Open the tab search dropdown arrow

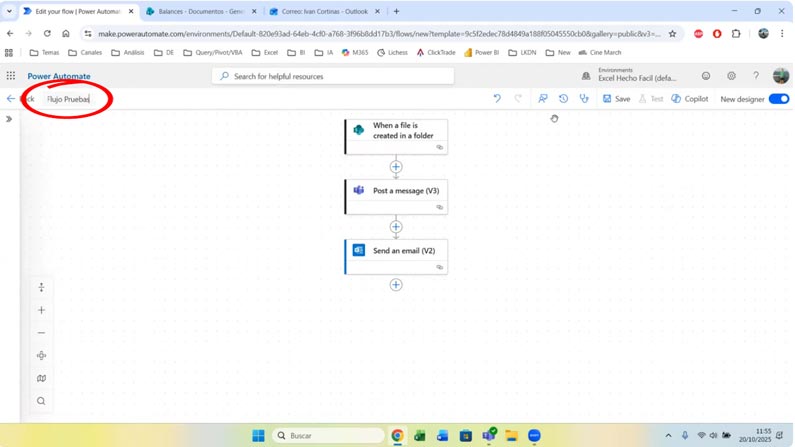9,11
